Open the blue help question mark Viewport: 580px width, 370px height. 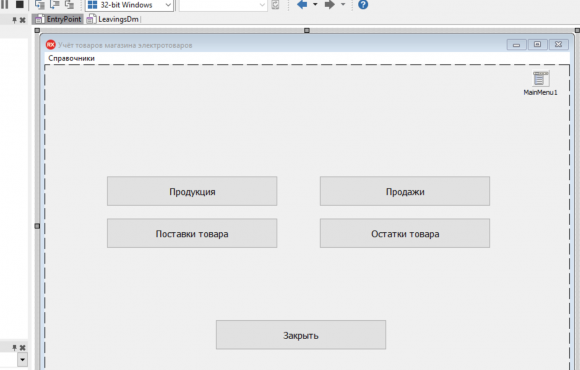pyautogui.click(x=363, y=4)
